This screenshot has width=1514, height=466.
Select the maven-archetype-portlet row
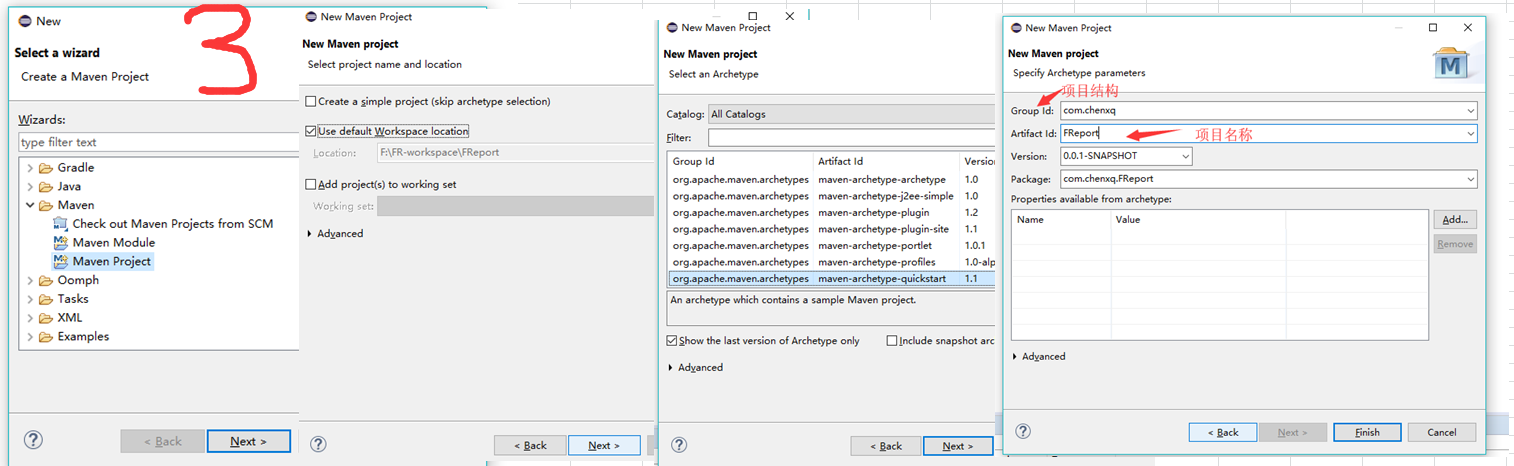coord(832,245)
